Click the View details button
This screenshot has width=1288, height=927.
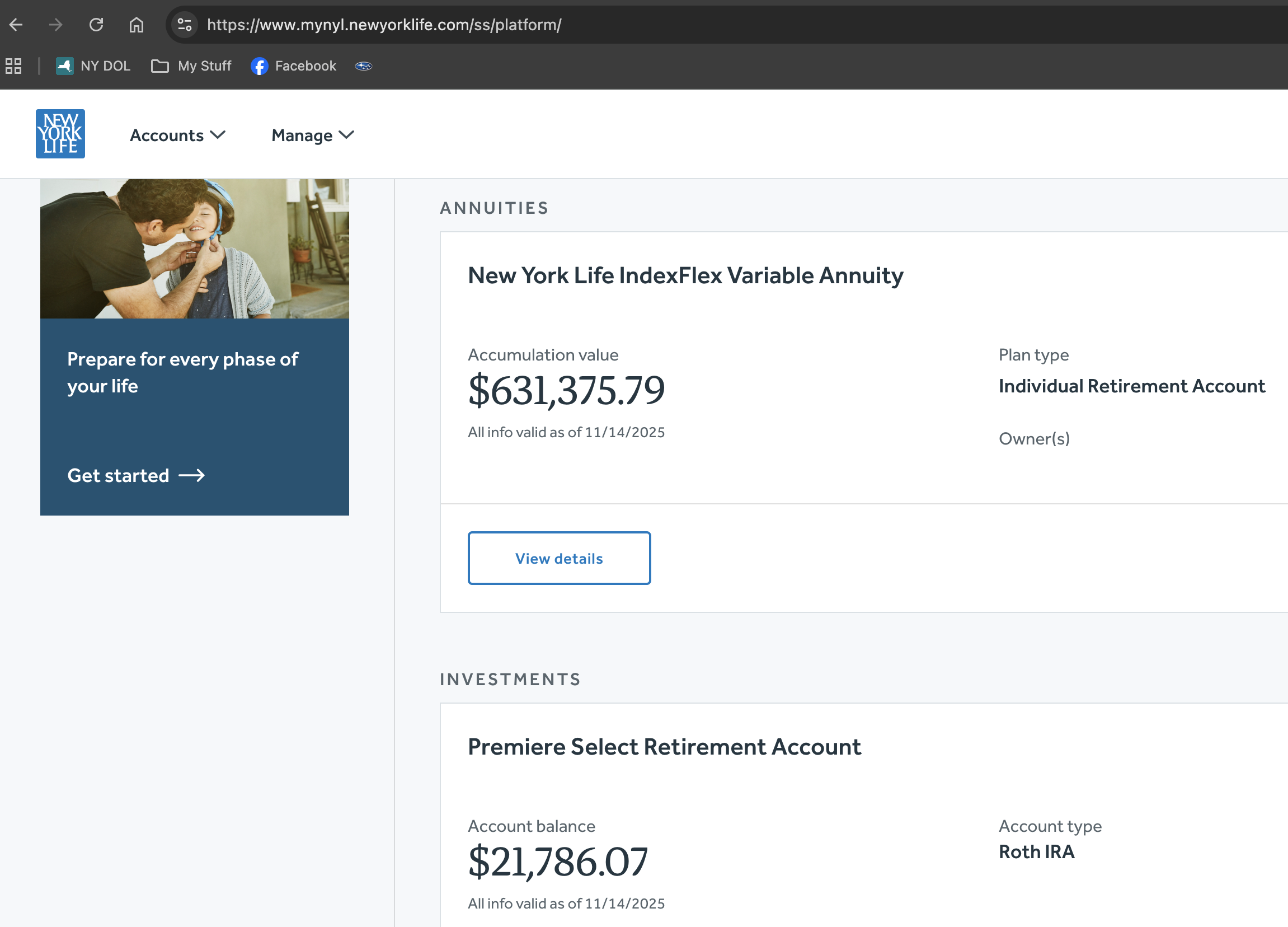559,558
